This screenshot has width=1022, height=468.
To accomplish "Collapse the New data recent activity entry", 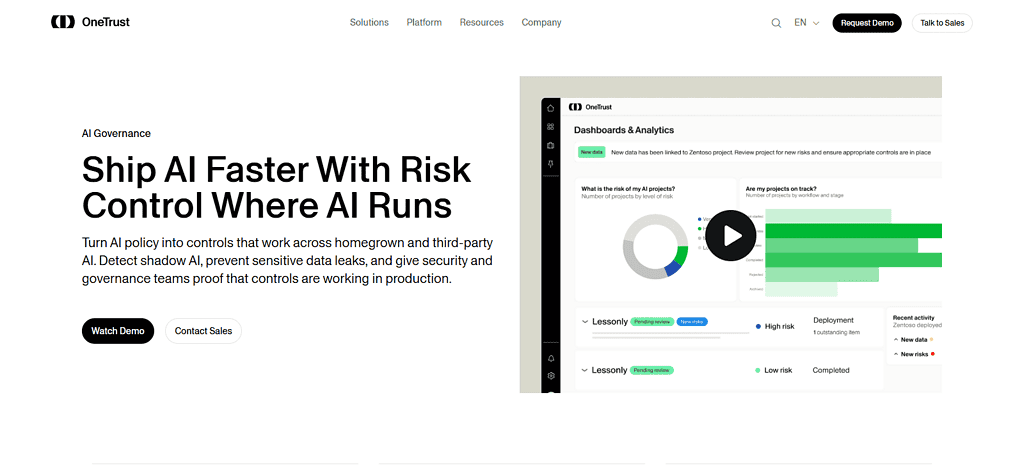I will (896, 340).
